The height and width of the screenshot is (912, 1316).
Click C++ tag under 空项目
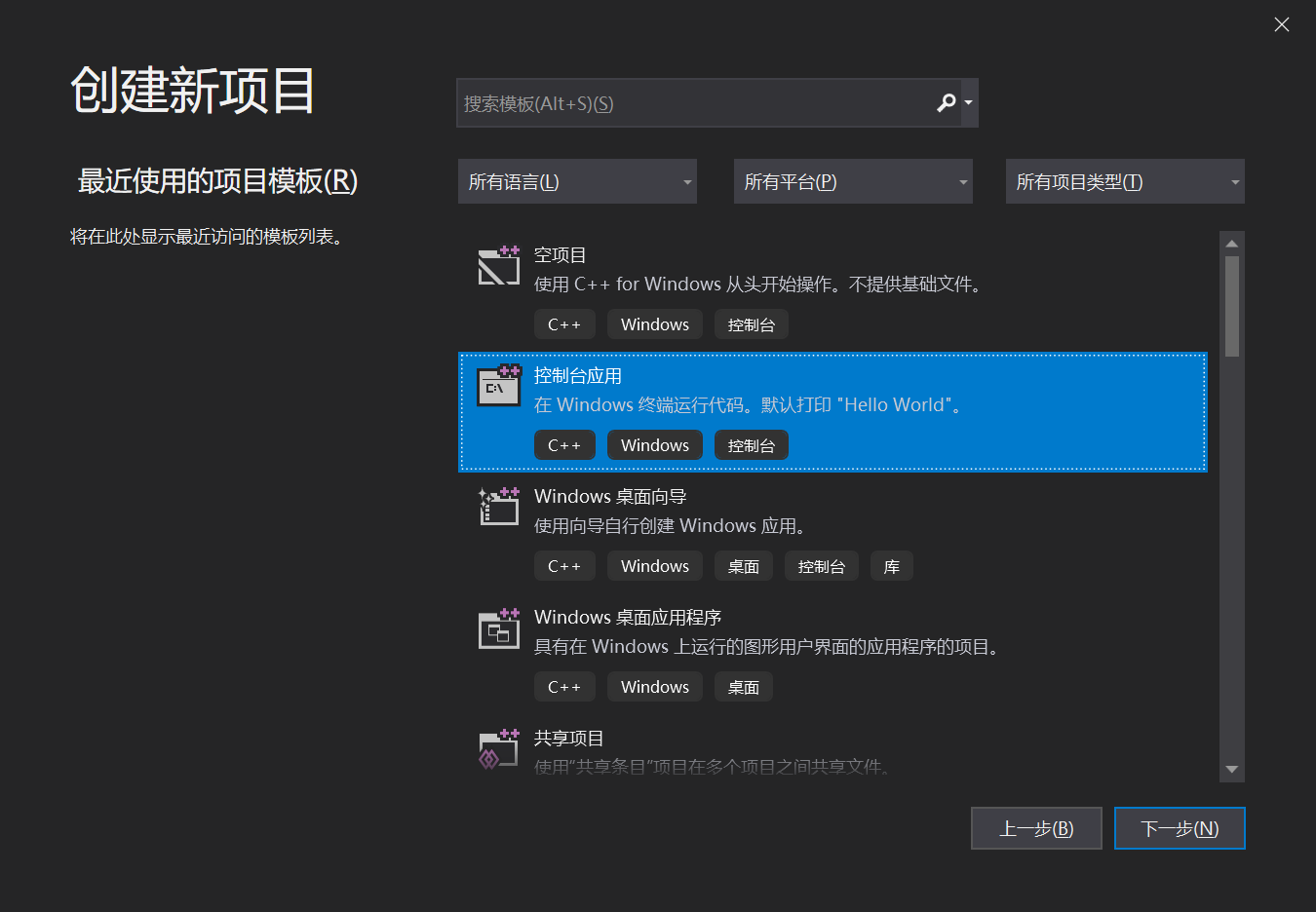564,324
